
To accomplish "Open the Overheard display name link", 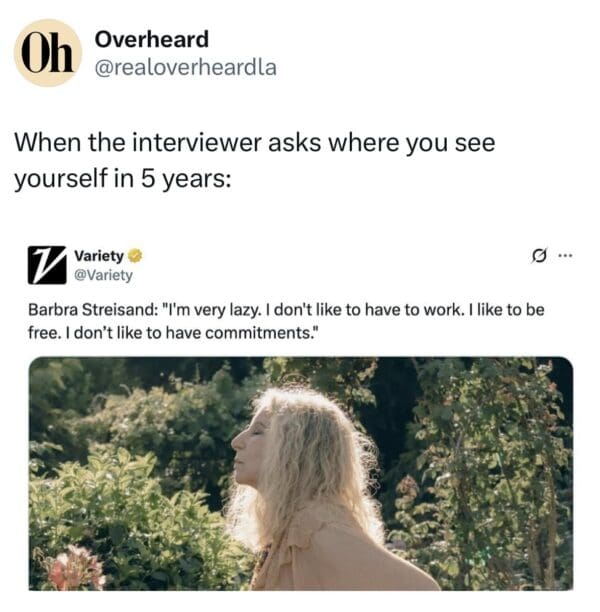I will 152,39.
